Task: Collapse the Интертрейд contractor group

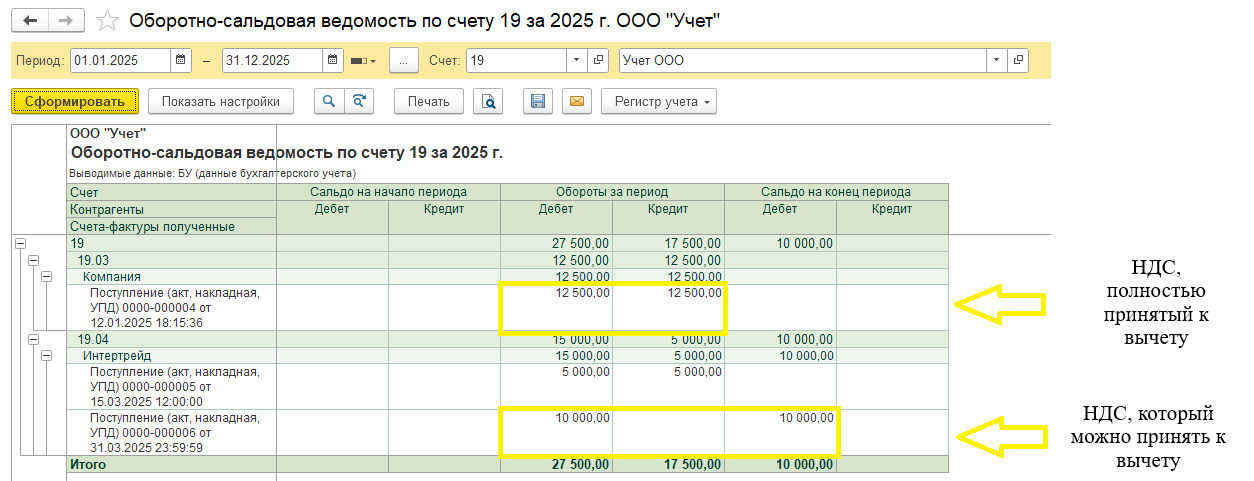Action: (46, 356)
